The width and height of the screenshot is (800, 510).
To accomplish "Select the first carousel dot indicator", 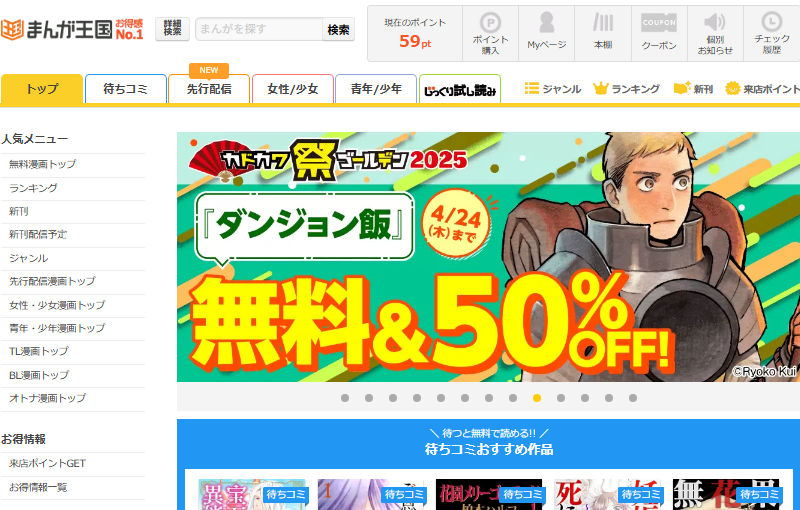I will [345, 398].
